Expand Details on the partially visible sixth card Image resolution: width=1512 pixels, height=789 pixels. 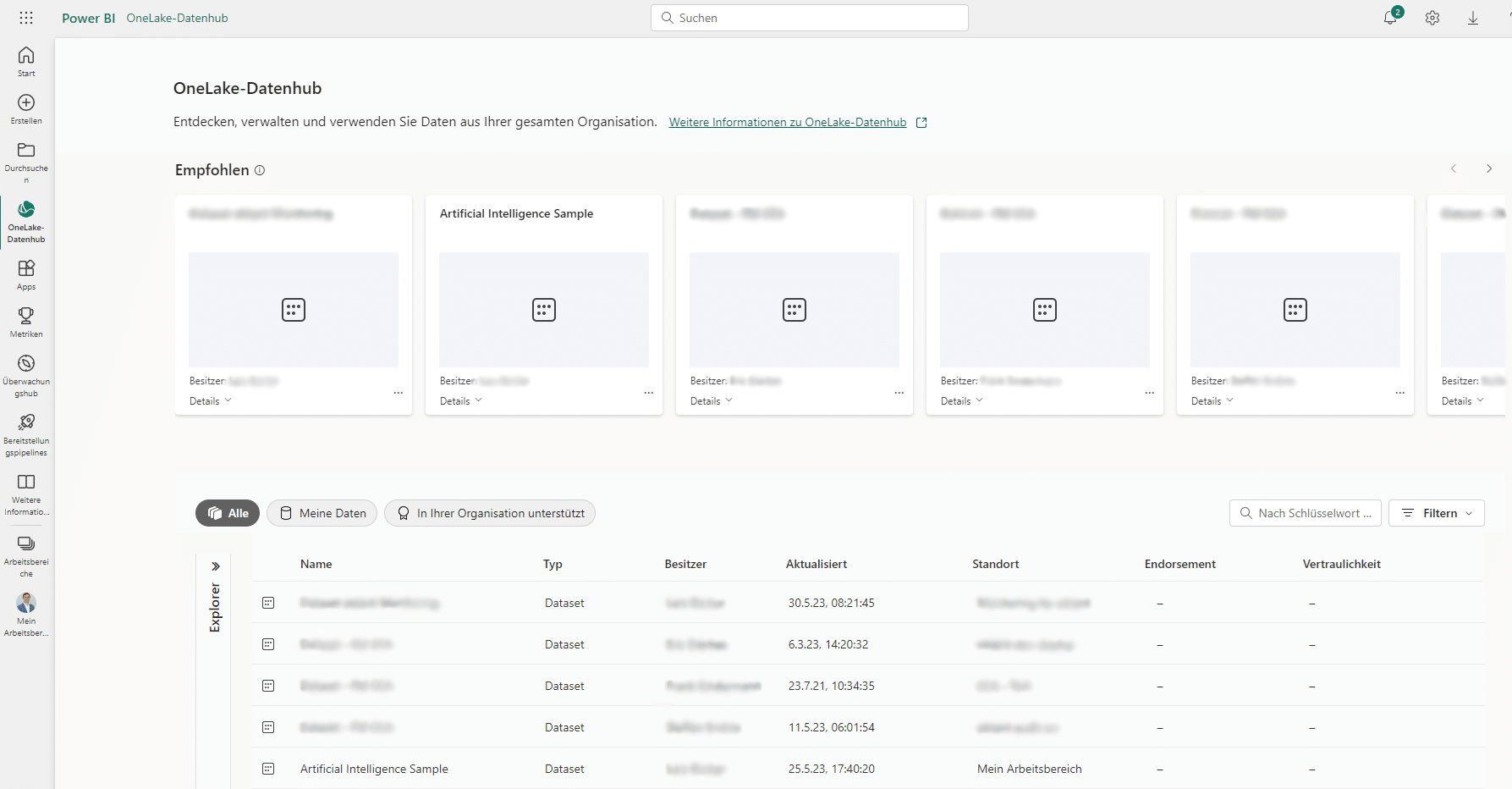[x=1463, y=401]
